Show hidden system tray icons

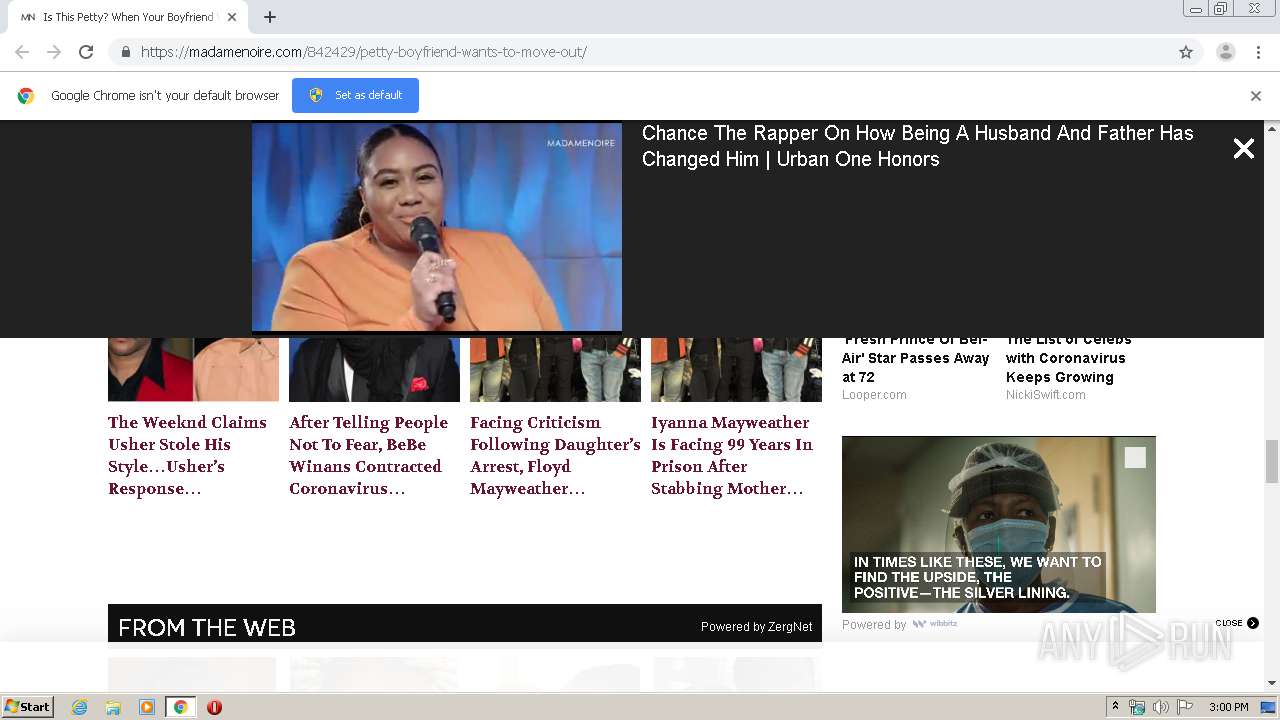pyautogui.click(x=1115, y=707)
